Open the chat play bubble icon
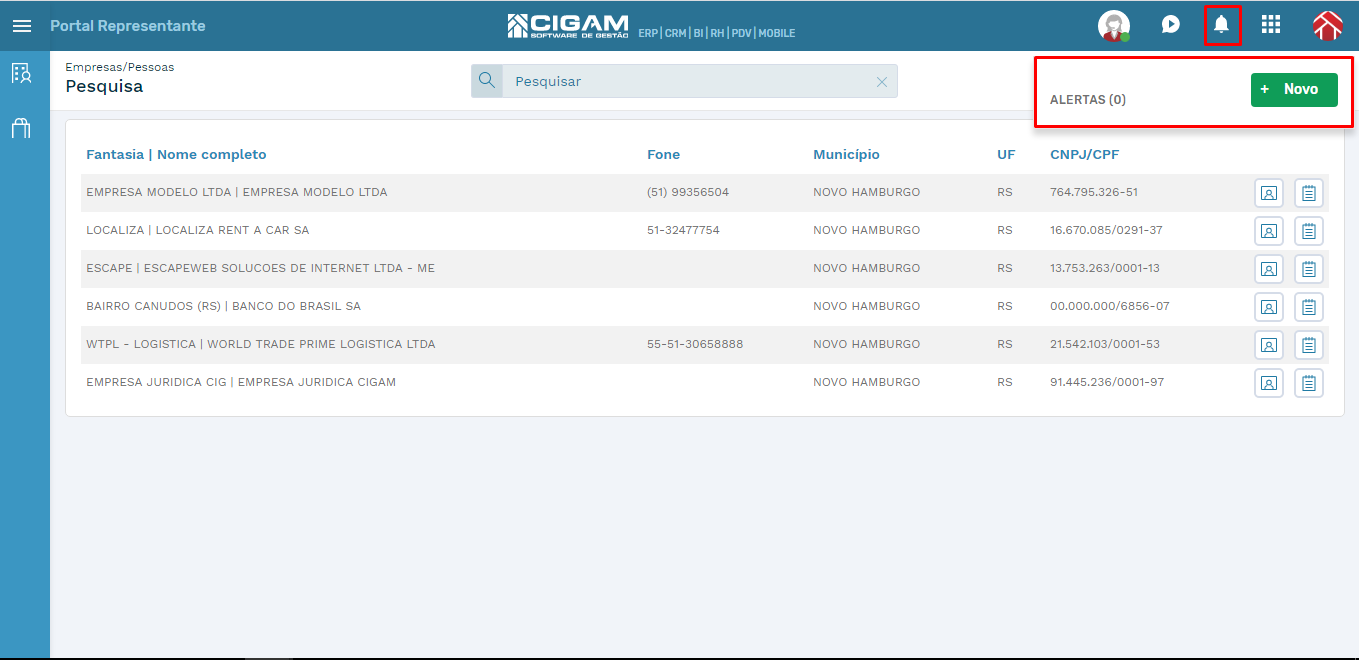1359x660 pixels. click(x=1171, y=25)
